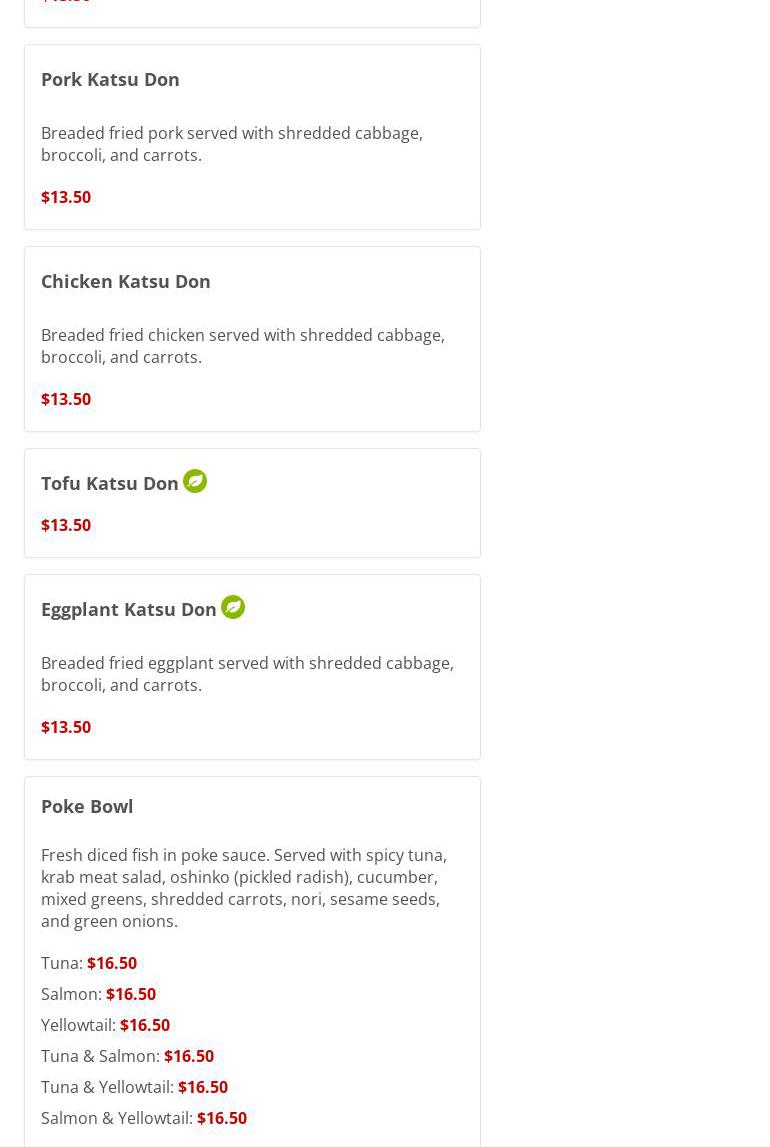Select the Eggplant Katsu Don heading
770x1147 pixels.
click(129, 609)
